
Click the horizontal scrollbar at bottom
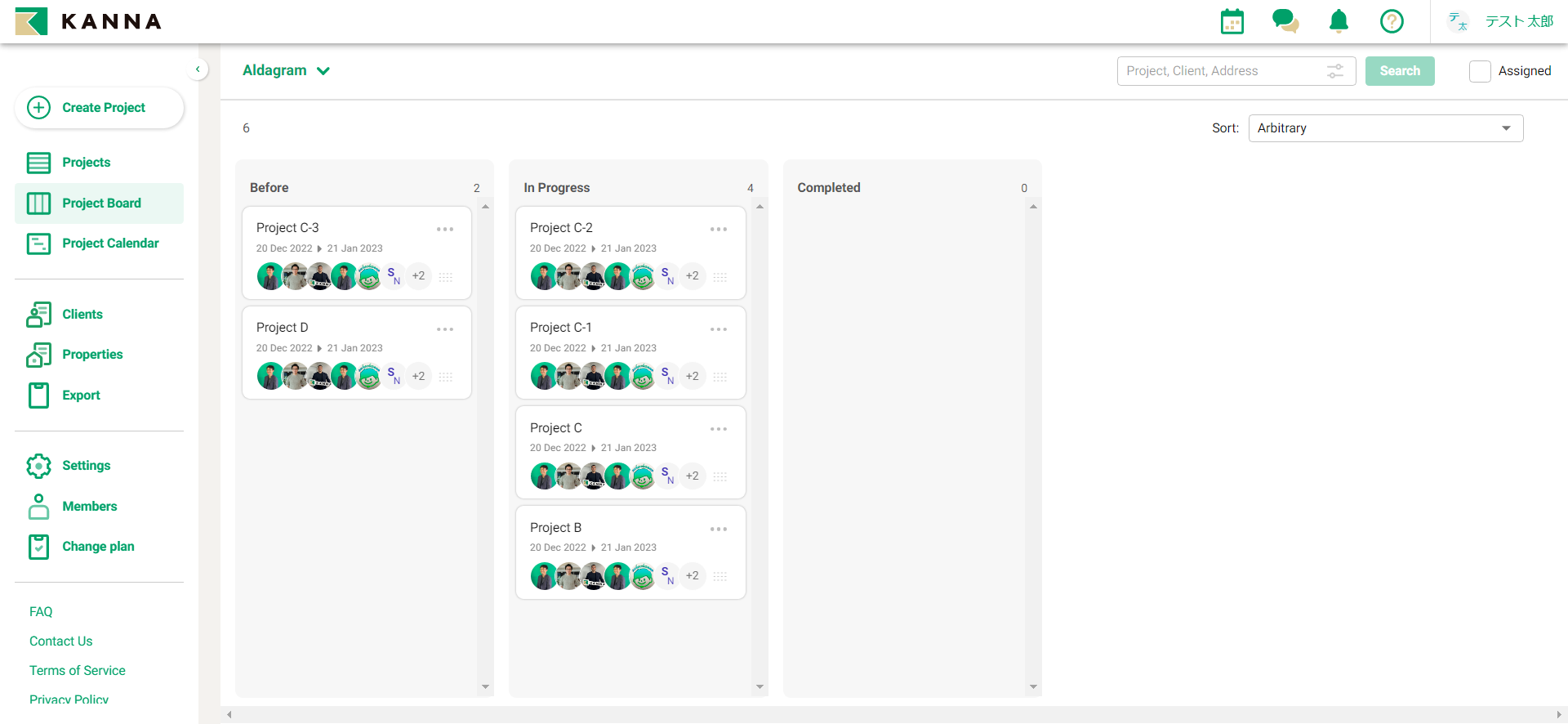(893, 715)
